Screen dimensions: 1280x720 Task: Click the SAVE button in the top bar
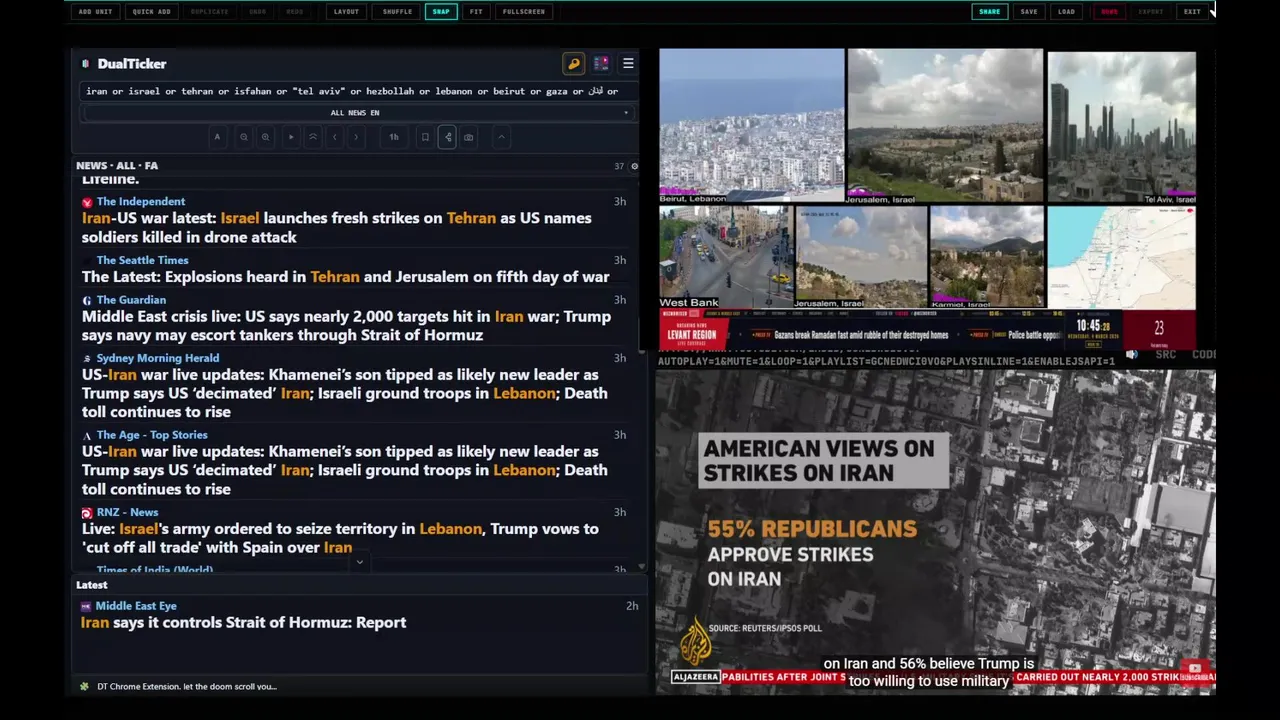click(x=1029, y=12)
